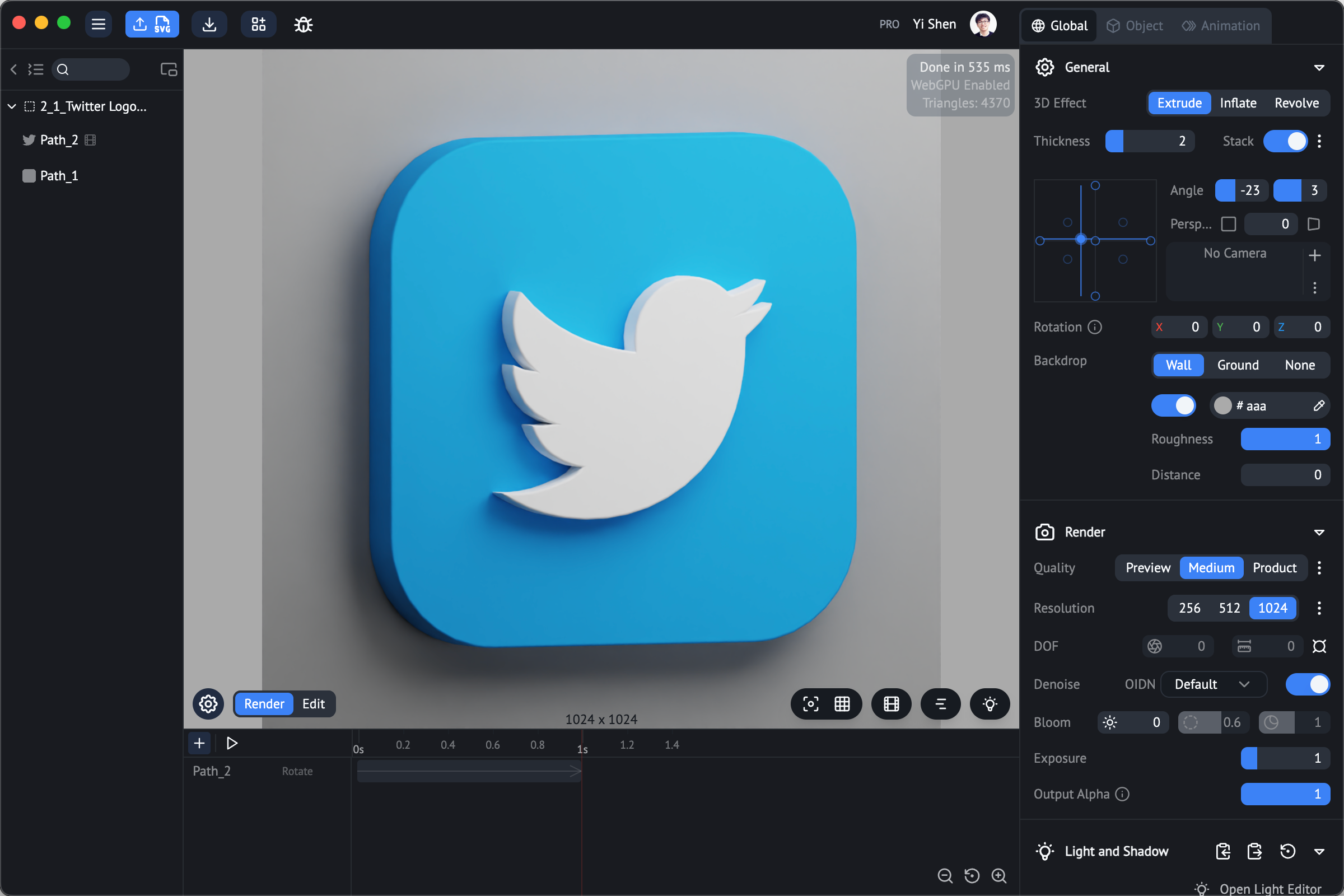Zoom out the timeline
This screenshot has width=1344, height=896.
point(945,876)
